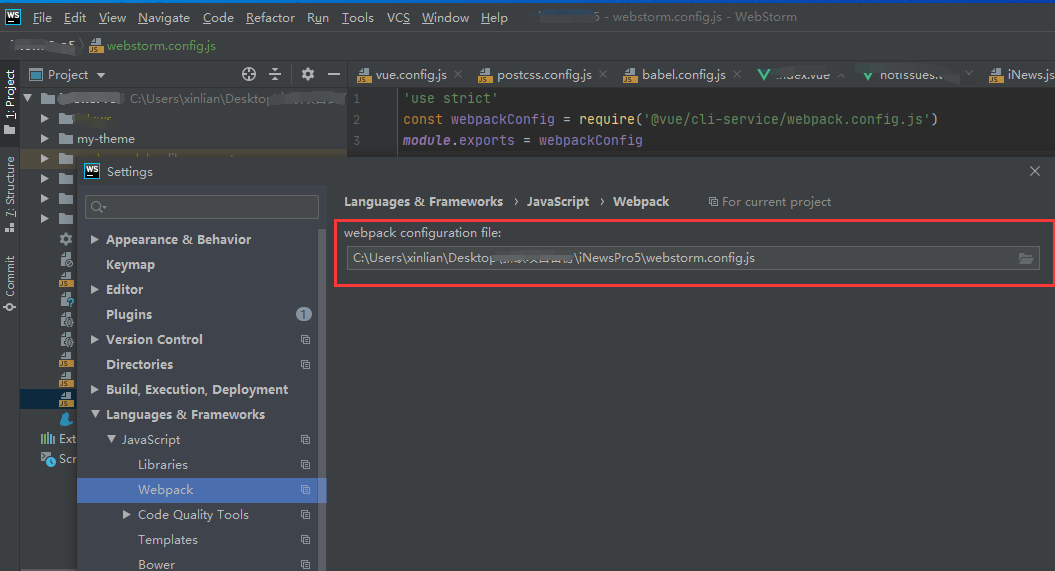This screenshot has height=571, width=1055.
Task: Expand the my-theme folder
Action: (x=45, y=139)
